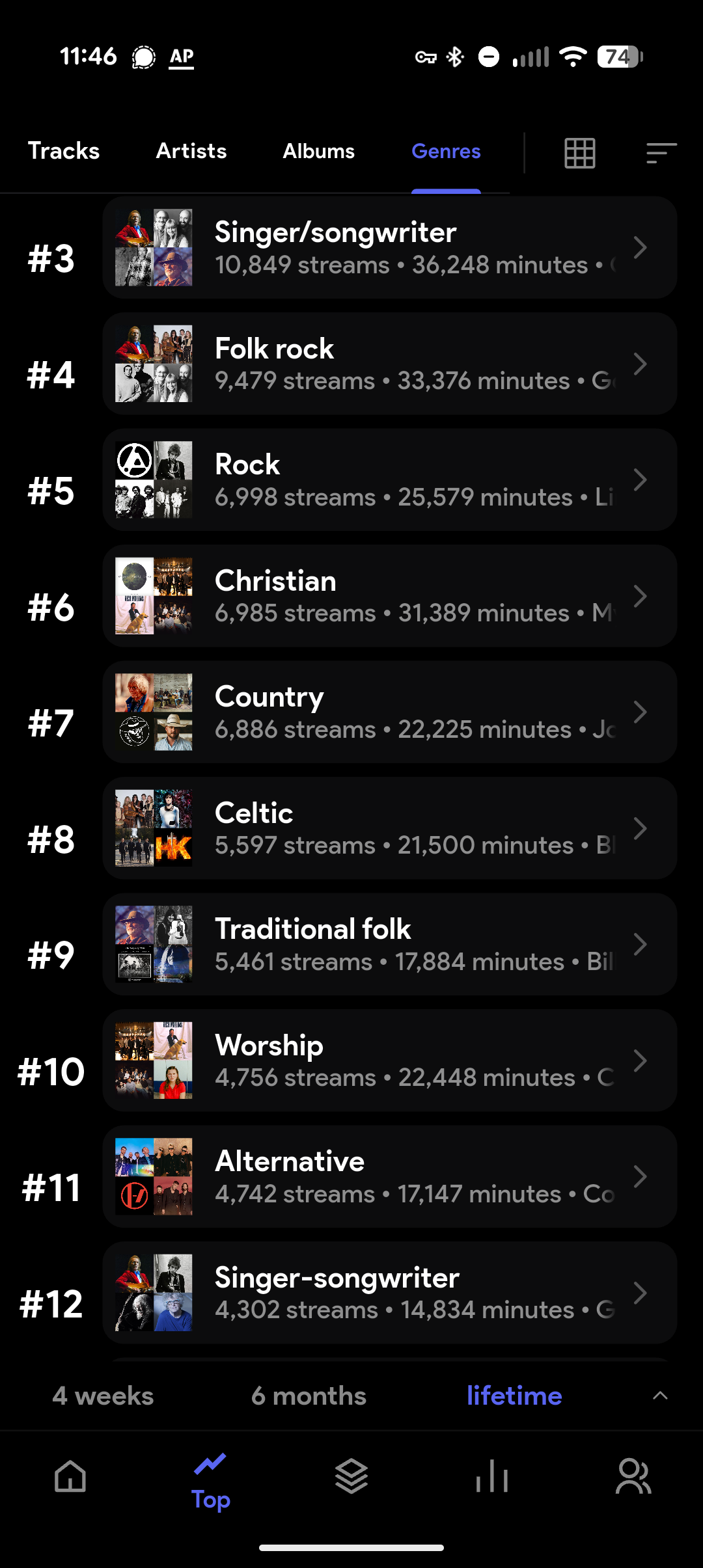Screen dimensions: 703x1568
Task: Tap the Wi-Fi status bar icon
Action: pyautogui.click(x=573, y=57)
